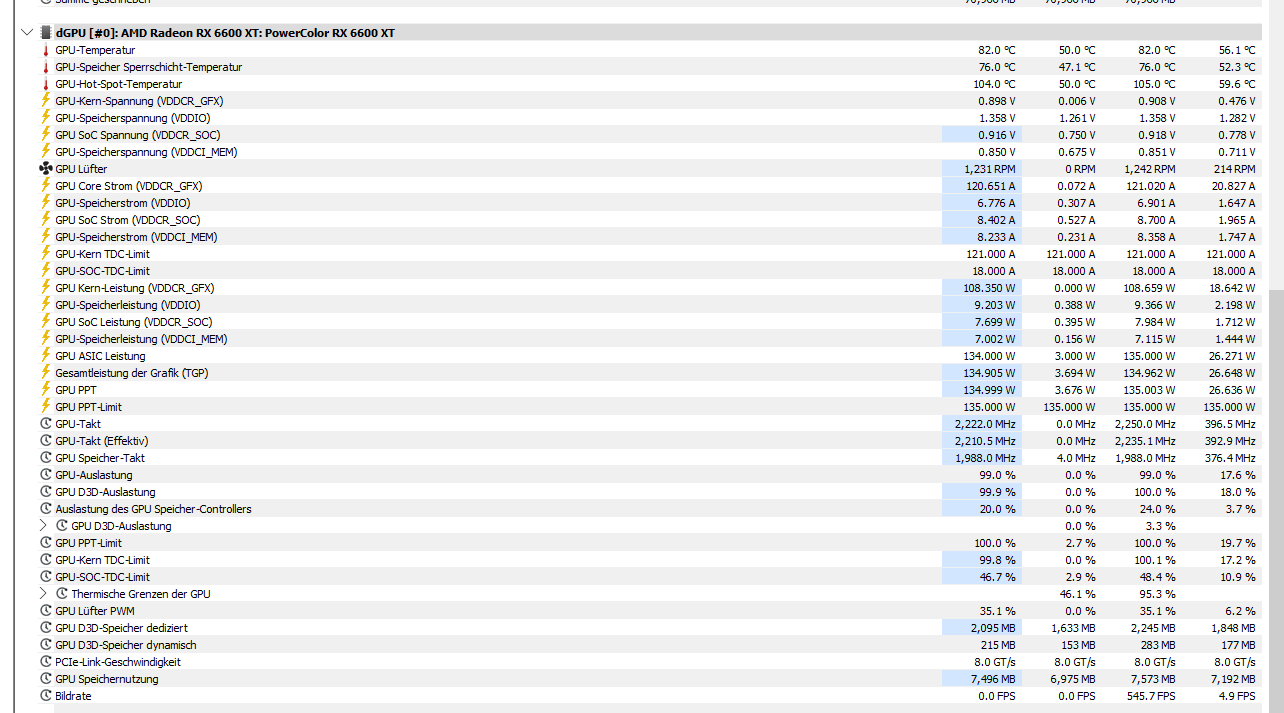Click the 104.0 °C hot spot value
The image size is (1284, 713).
pyautogui.click(x=996, y=84)
